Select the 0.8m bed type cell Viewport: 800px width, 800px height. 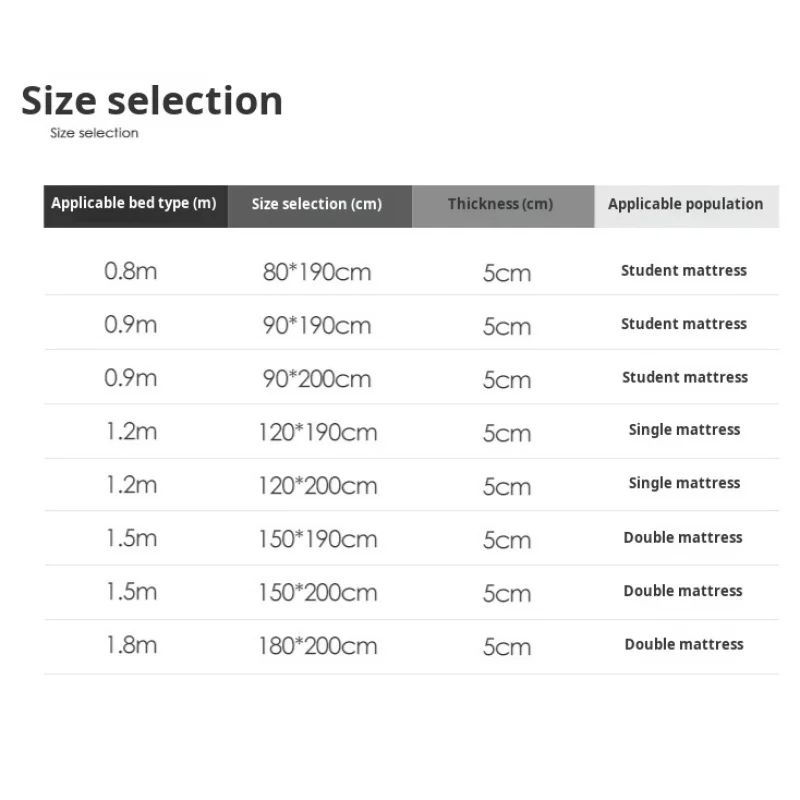pos(131,271)
